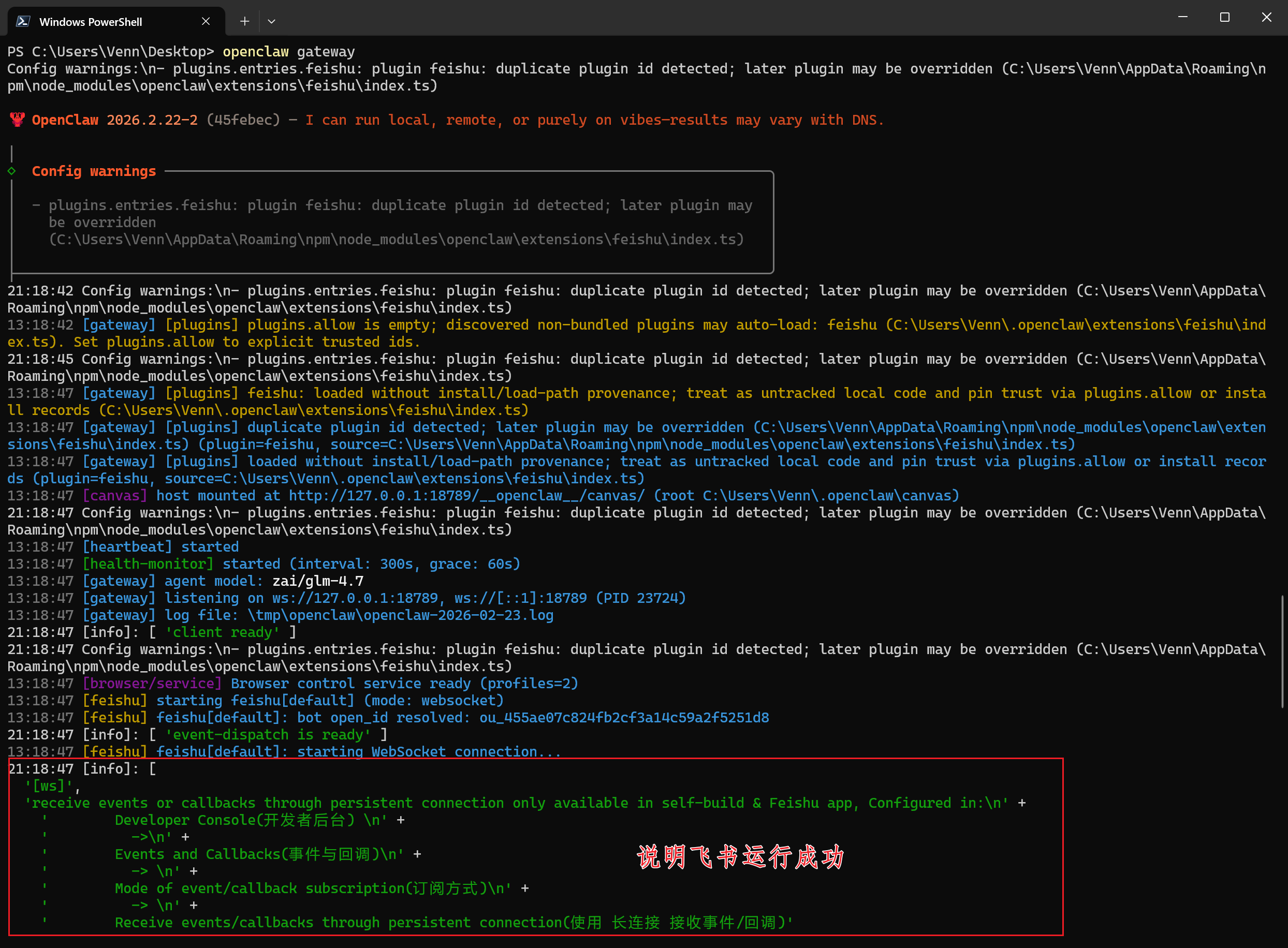Click the purple [browser/service] log tag
The width and height of the screenshot is (1288, 948).
pyautogui.click(x=152, y=684)
